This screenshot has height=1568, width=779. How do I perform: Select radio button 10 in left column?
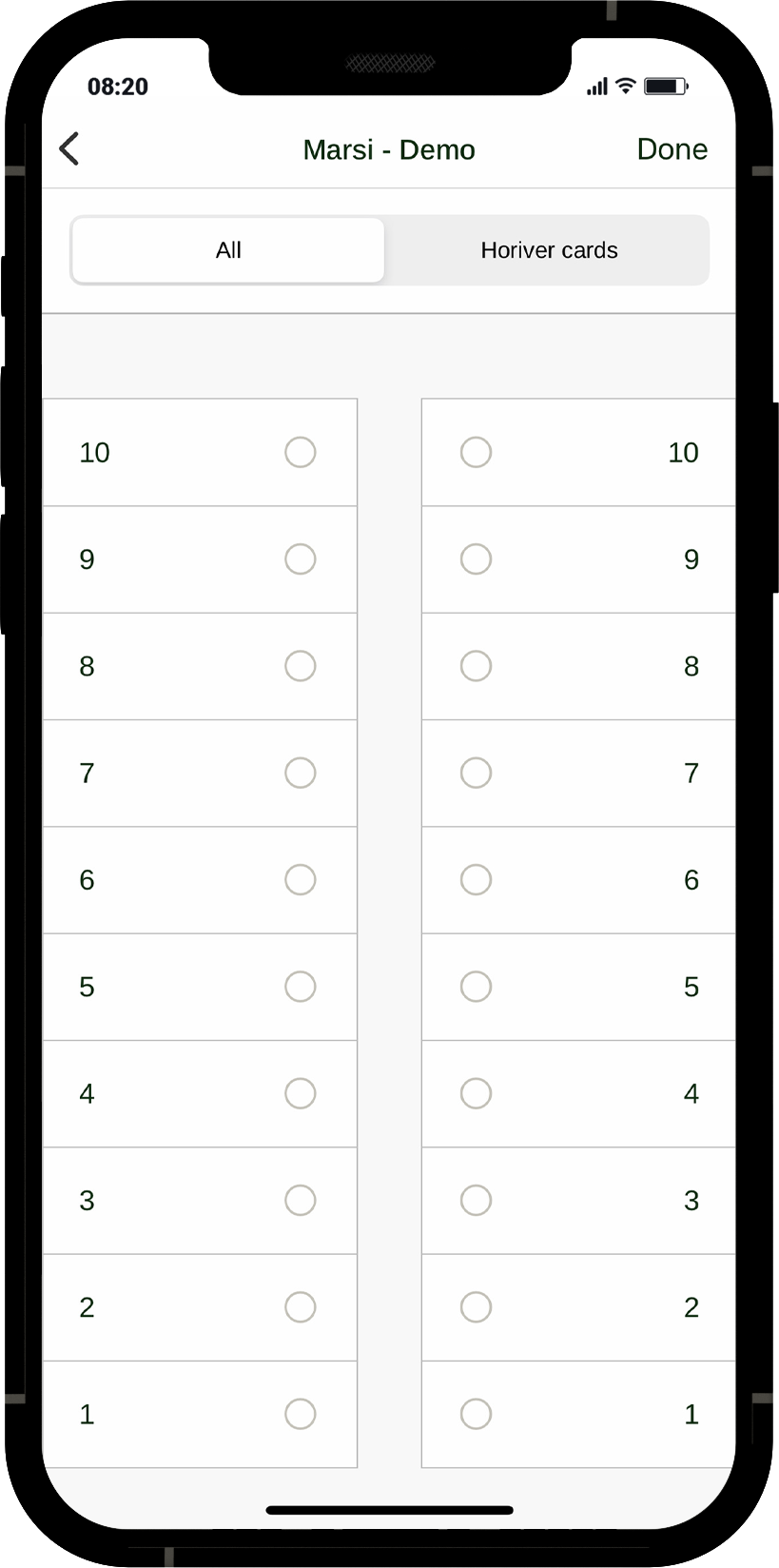tap(301, 453)
